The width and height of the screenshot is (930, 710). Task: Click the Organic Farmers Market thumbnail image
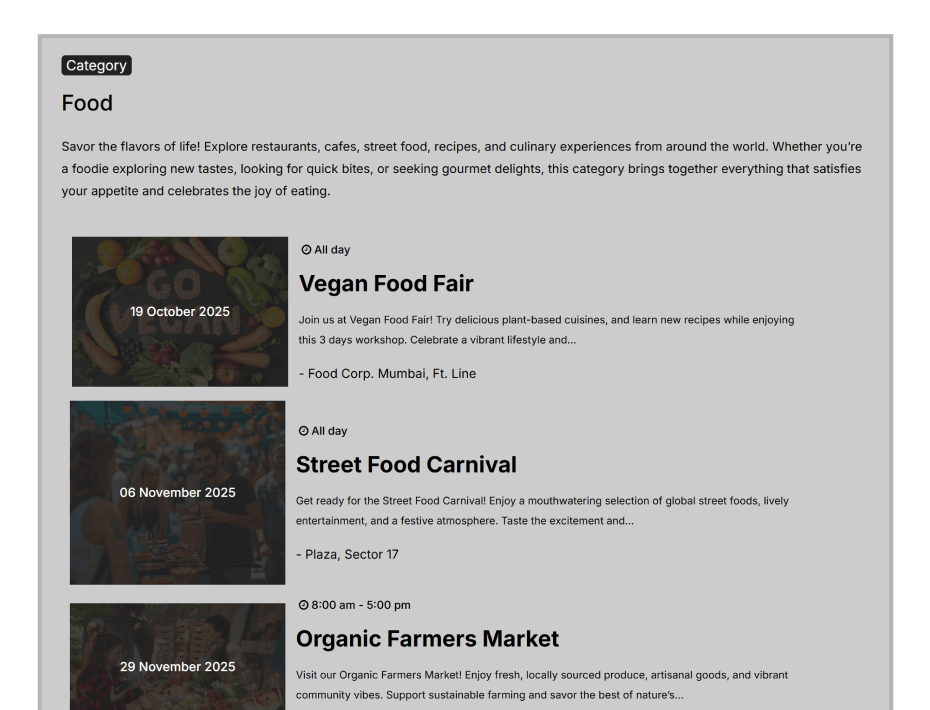coord(178,630)
